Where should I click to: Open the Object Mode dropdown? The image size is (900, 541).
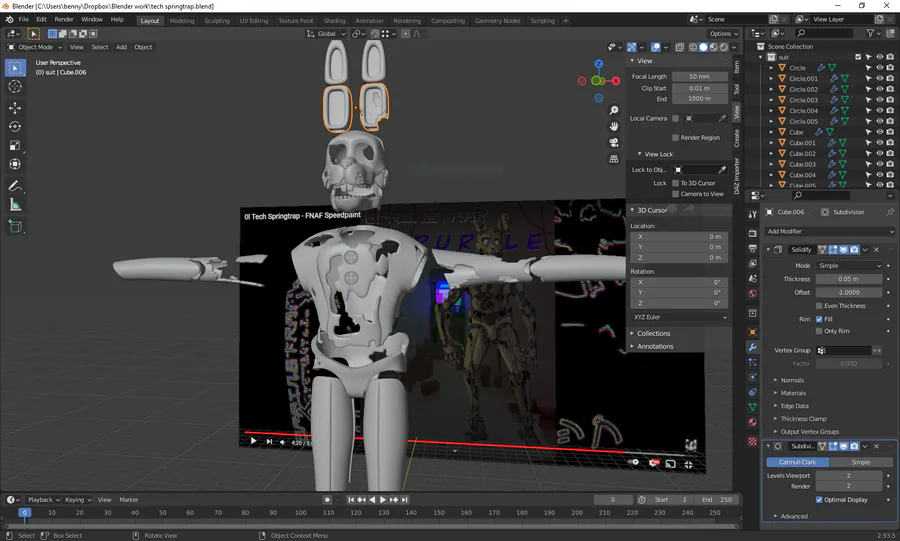coord(37,47)
